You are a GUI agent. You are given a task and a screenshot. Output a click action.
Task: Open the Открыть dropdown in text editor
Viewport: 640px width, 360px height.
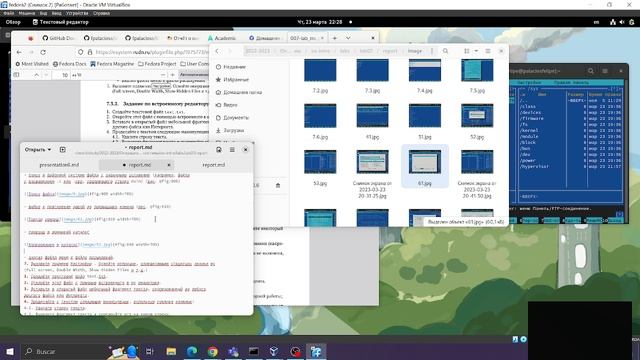pyautogui.click(x=38, y=150)
